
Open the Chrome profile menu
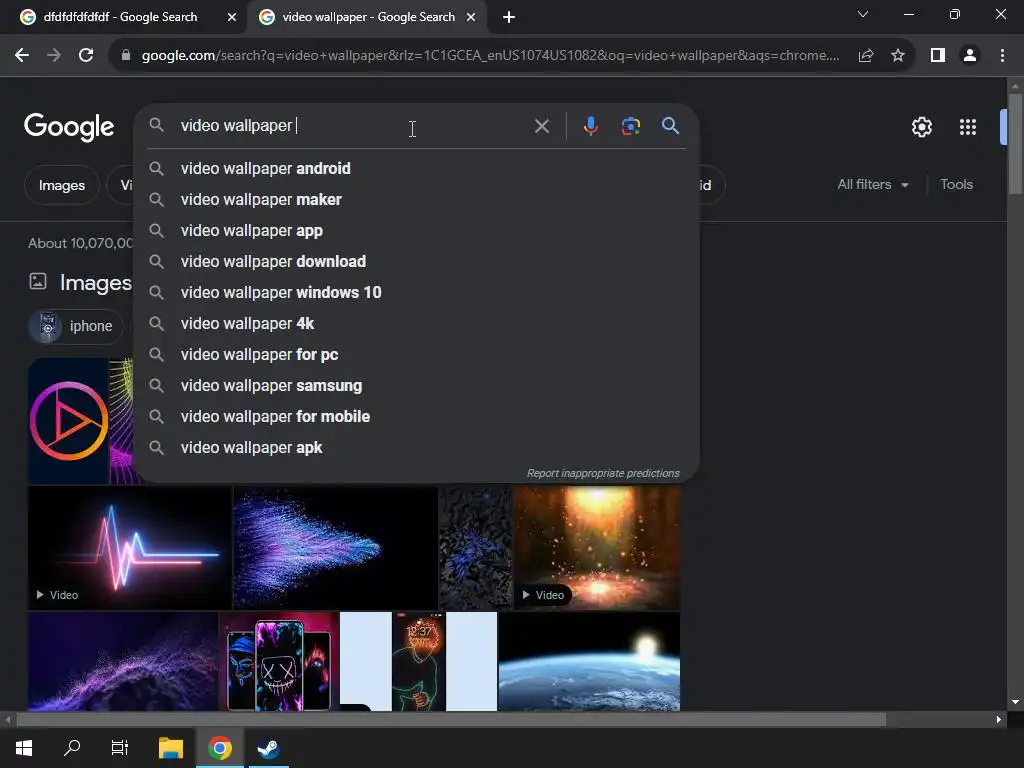click(970, 56)
